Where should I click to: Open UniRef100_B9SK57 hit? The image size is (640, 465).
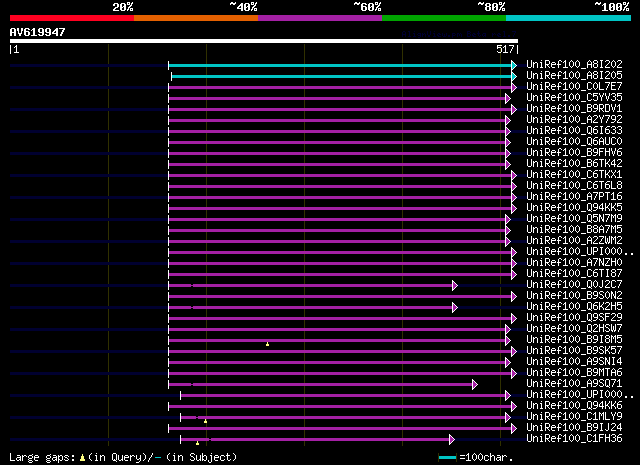[574, 351]
